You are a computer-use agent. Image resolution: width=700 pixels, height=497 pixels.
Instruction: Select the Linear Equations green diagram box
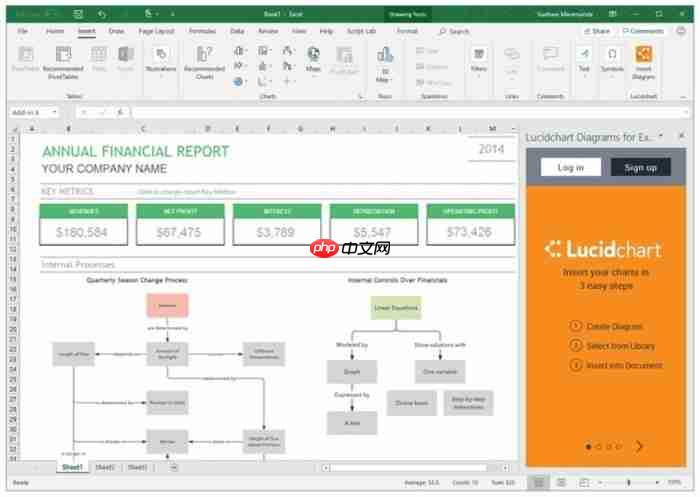click(396, 308)
